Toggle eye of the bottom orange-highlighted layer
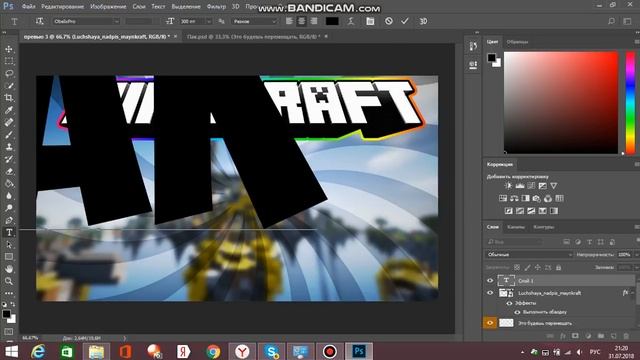Image resolution: width=640 pixels, height=360 pixels. pos(490,323)
